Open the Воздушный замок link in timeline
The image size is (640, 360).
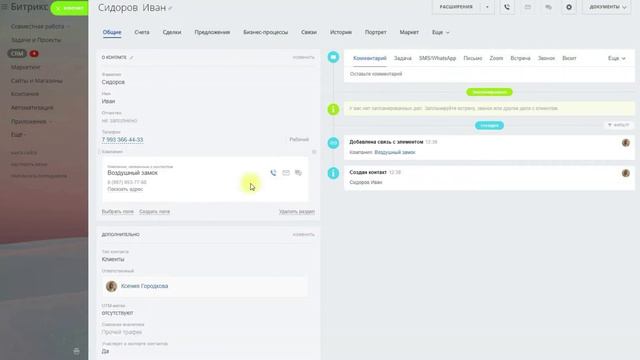pyautogui.click(x=395, y=152)
